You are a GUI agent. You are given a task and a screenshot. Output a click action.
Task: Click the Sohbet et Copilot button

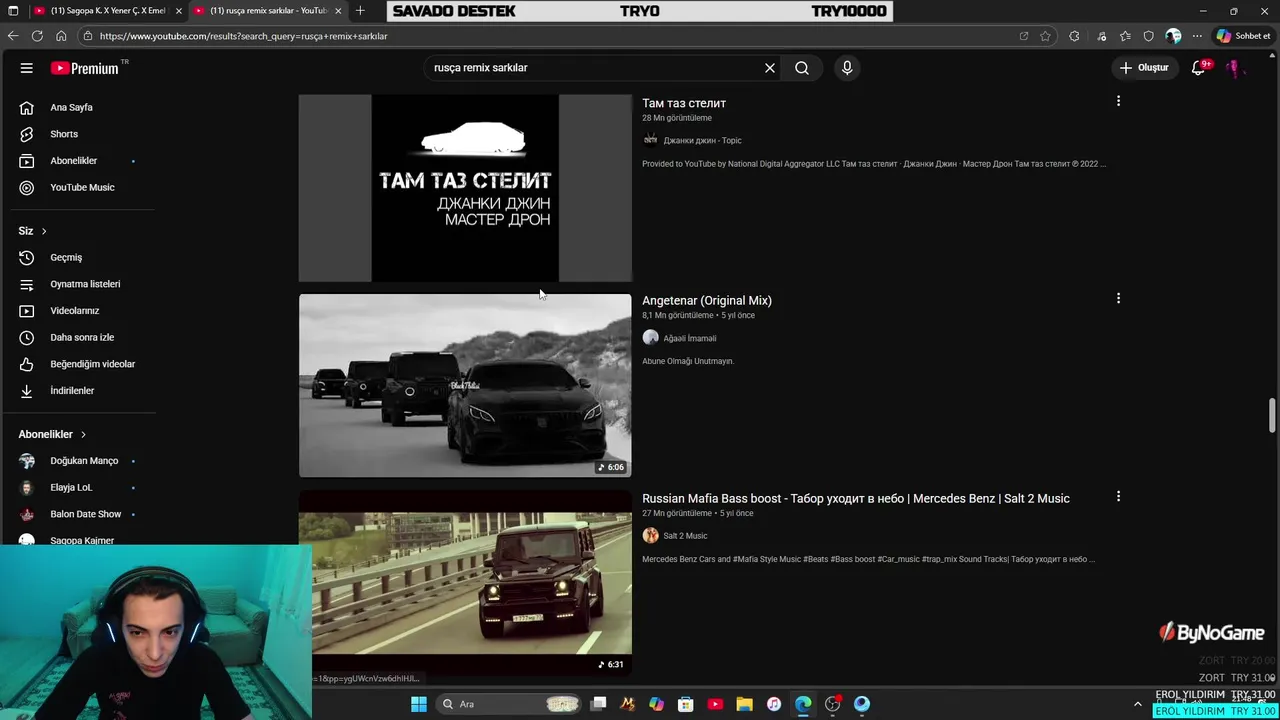(1243, 36)
